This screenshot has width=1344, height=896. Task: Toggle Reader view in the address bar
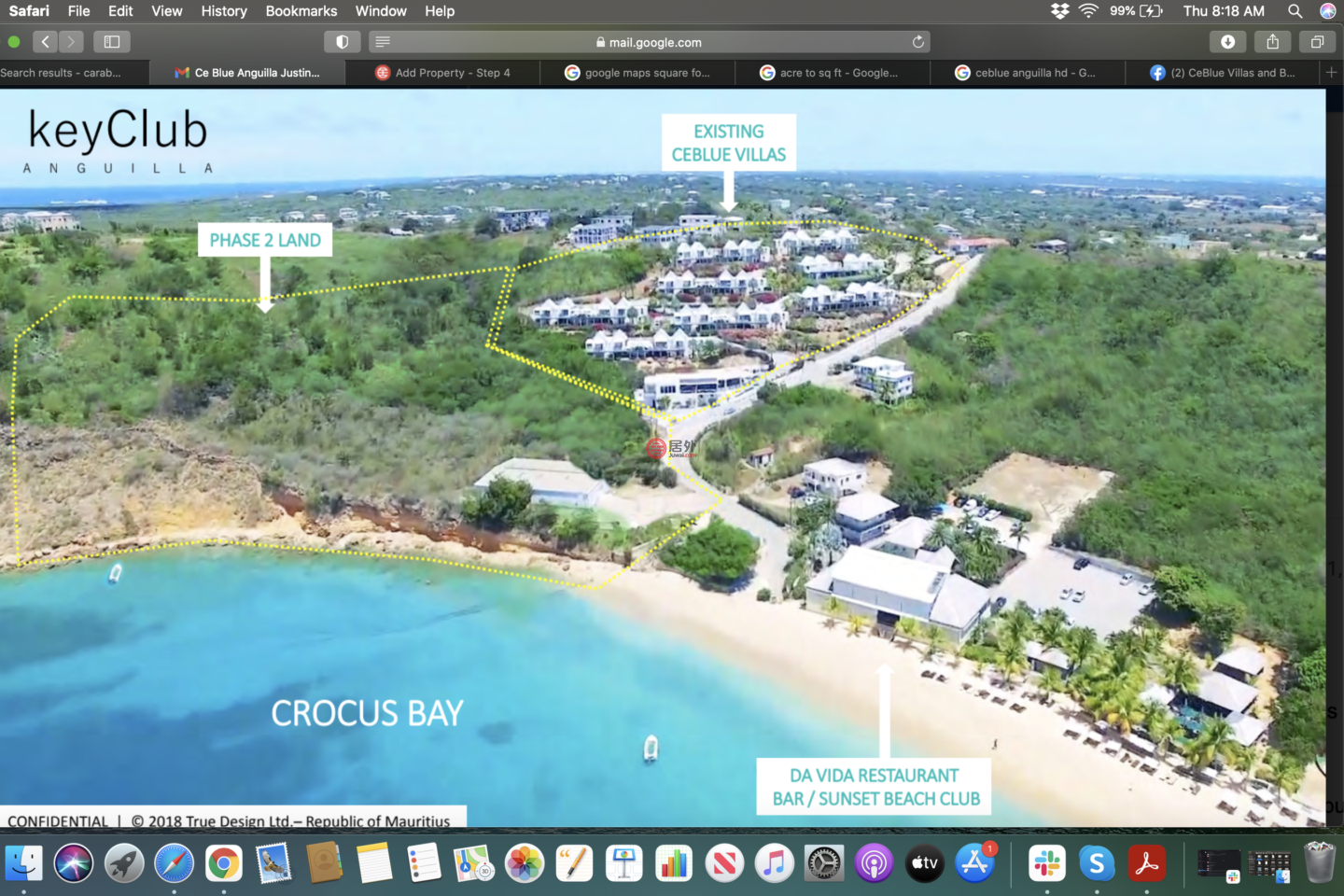(383, 42)
